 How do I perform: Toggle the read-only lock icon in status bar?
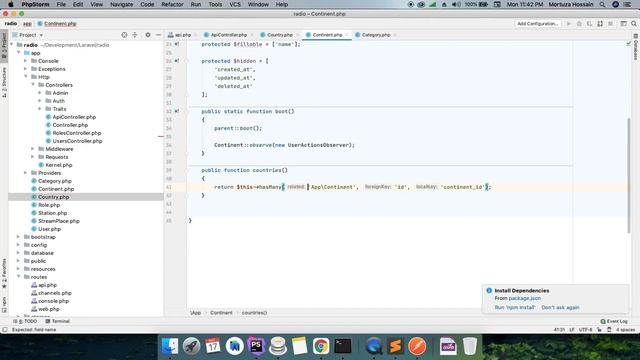(599, 329)
